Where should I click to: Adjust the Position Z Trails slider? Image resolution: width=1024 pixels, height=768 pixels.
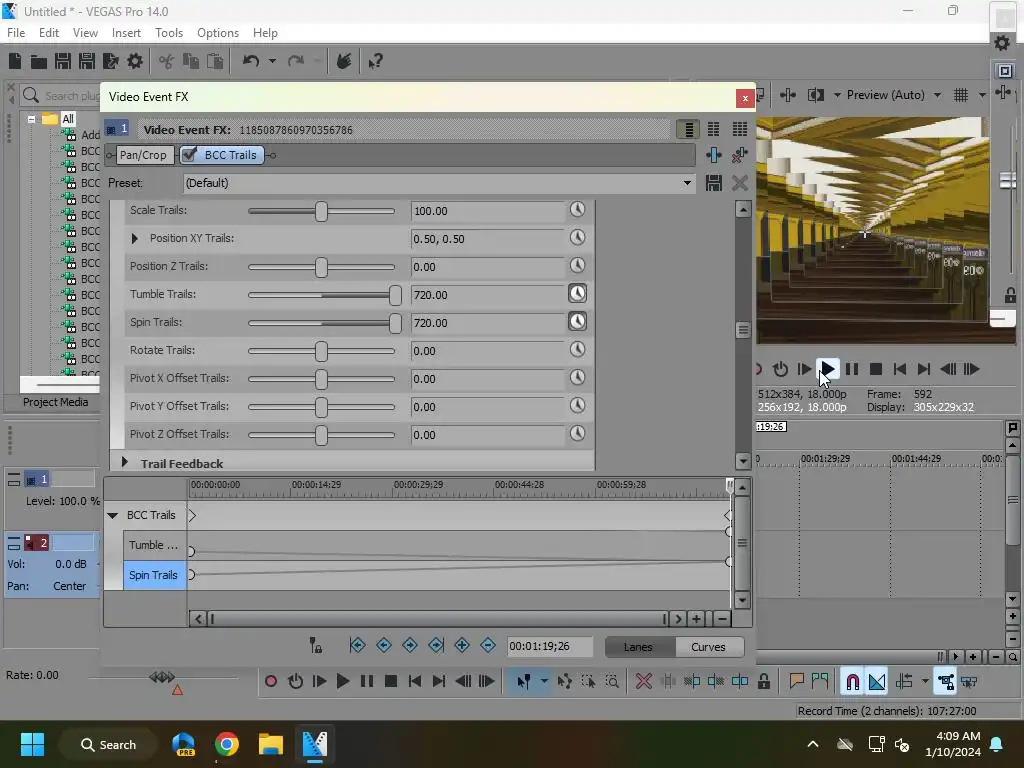click(x=321, y=267)
